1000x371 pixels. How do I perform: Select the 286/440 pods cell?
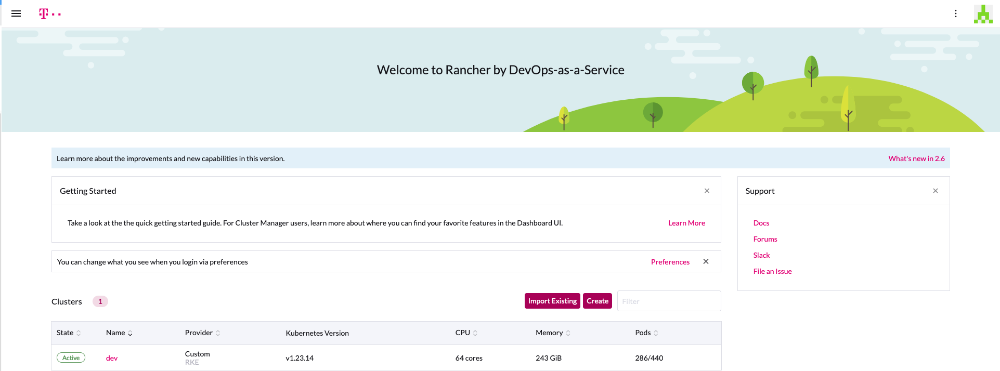coord(649,358)
